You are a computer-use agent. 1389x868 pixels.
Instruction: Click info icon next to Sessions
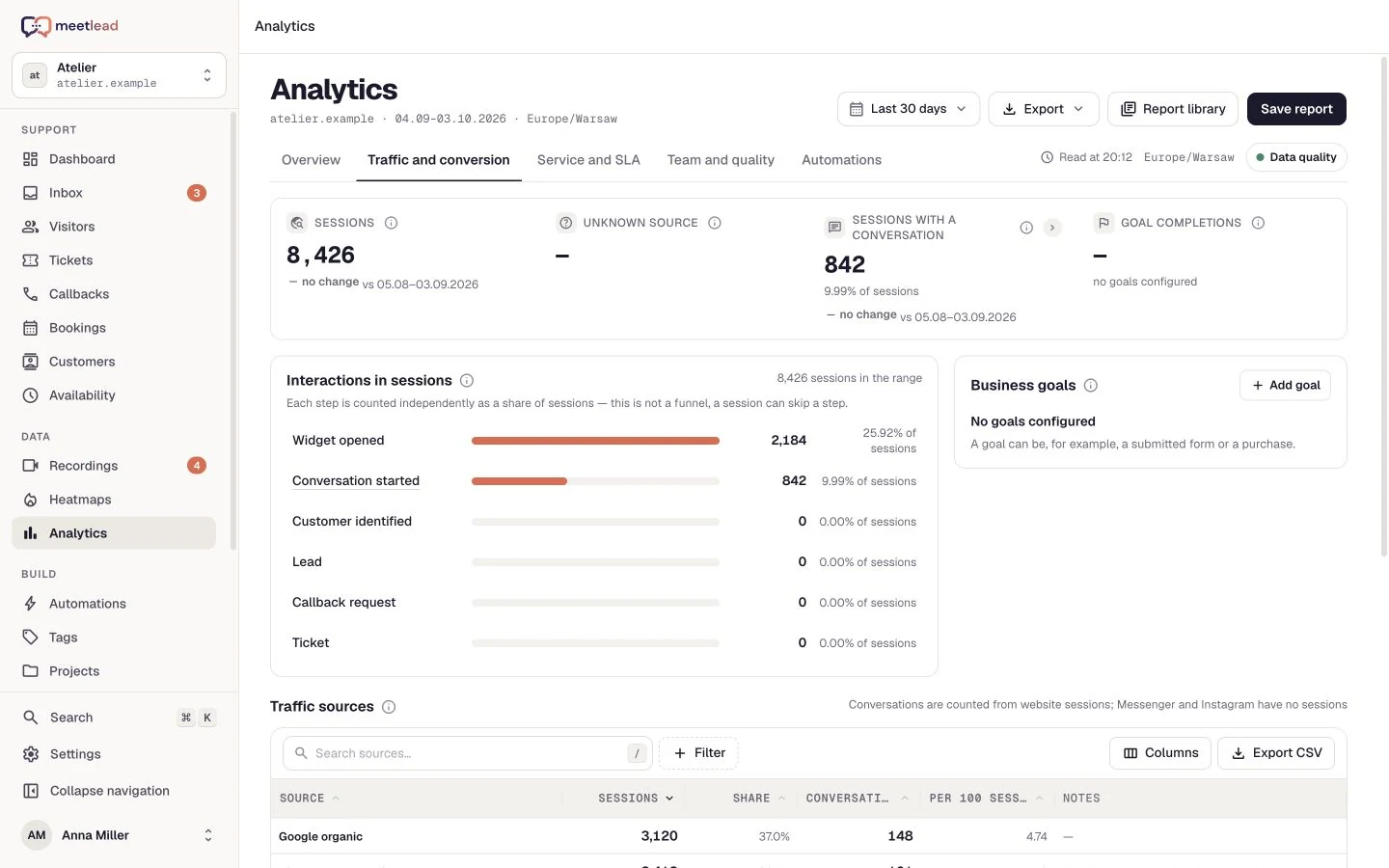[392, 223]
